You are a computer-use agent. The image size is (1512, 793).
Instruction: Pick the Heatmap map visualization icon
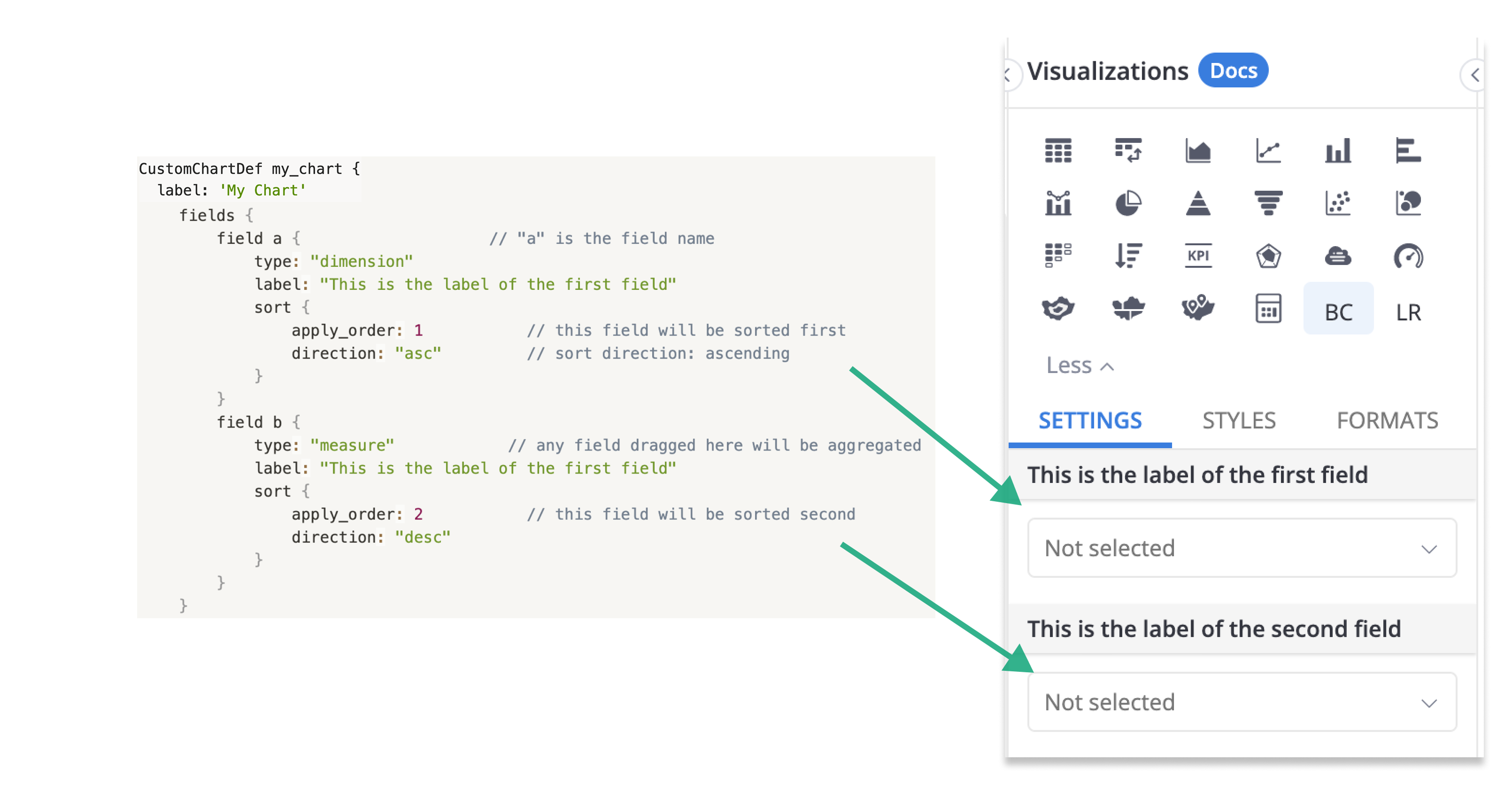coord(1057,308)
